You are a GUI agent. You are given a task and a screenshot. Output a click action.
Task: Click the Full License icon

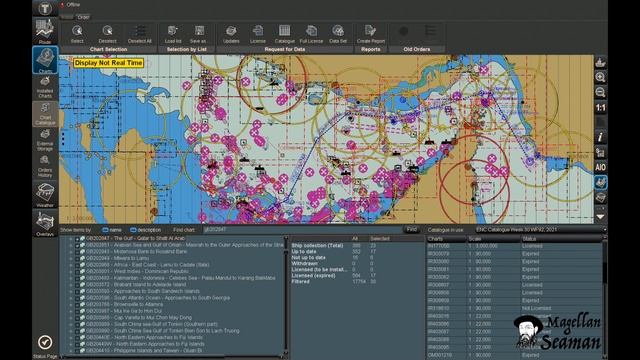[x=311, y=31]
